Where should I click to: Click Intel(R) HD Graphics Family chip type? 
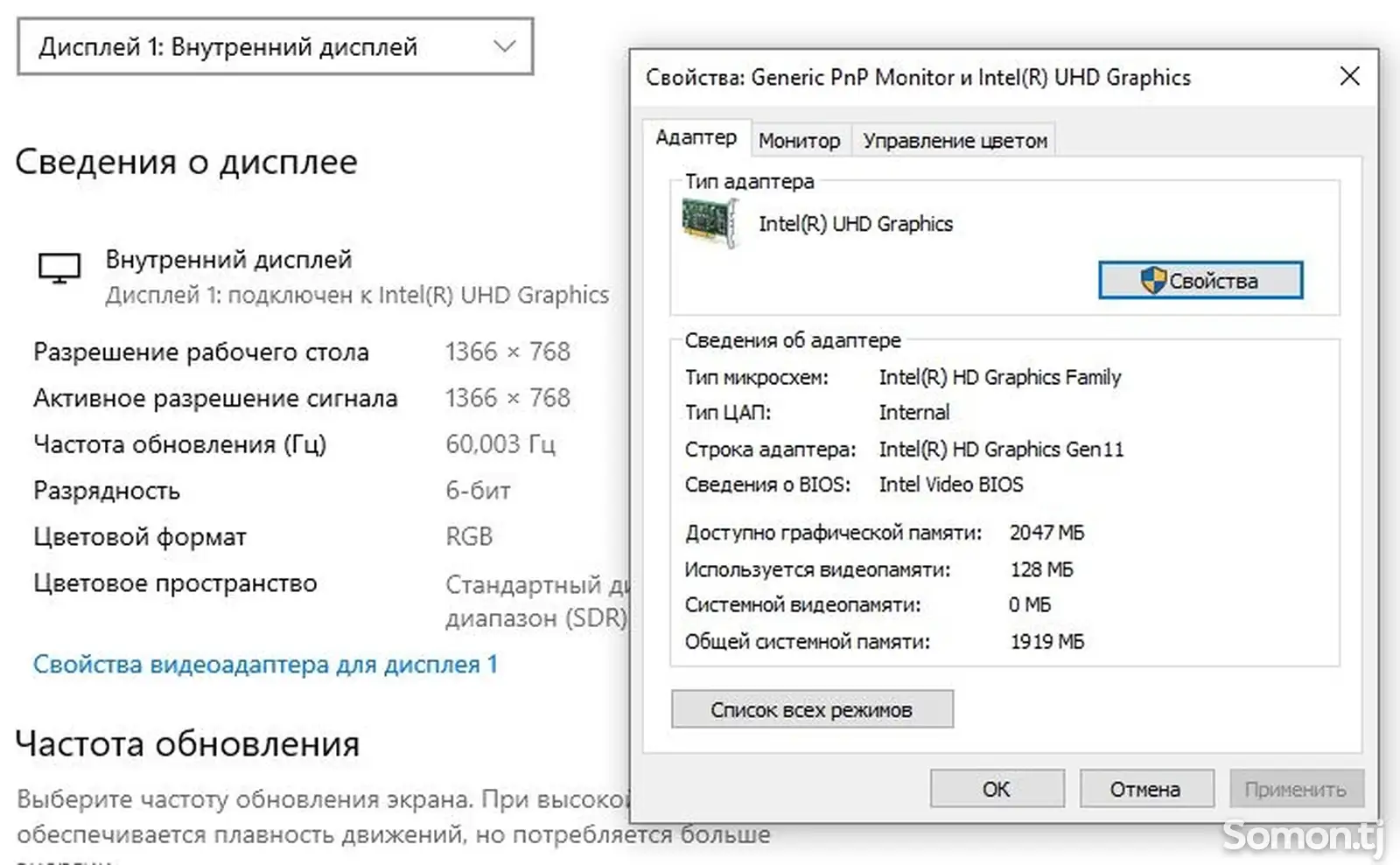pyautogui.click(x=1000, y=377)
